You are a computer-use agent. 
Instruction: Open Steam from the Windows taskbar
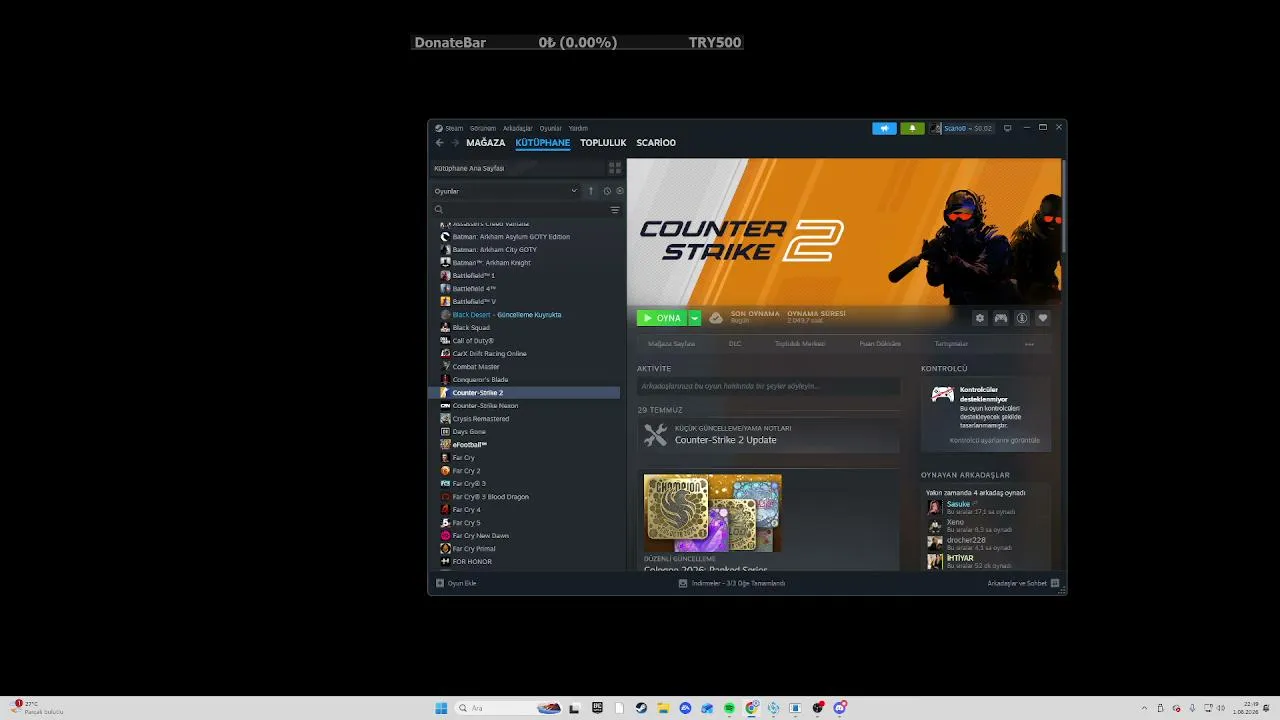tap(641, 708)
